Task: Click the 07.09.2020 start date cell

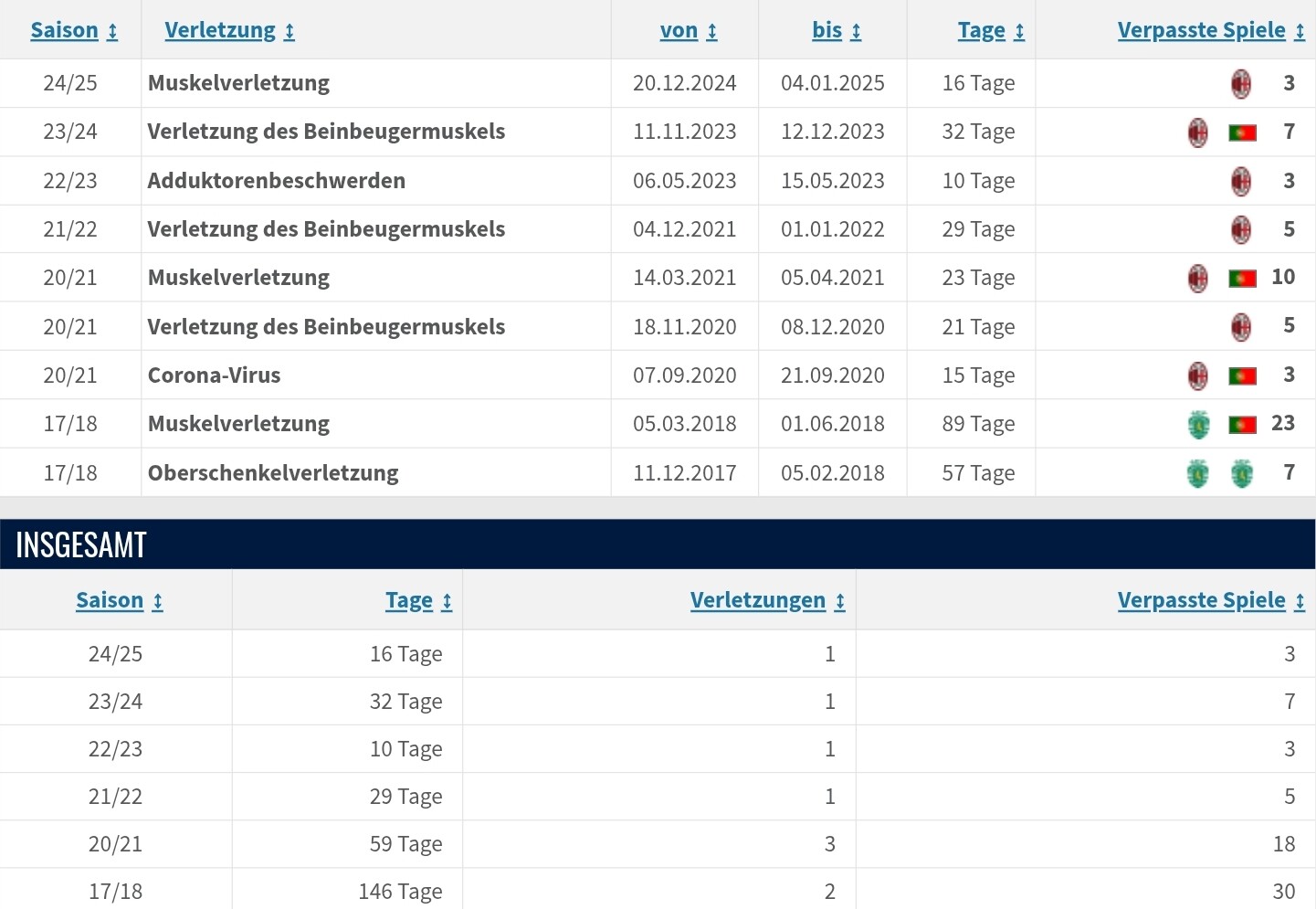Action: click(685, 375)
